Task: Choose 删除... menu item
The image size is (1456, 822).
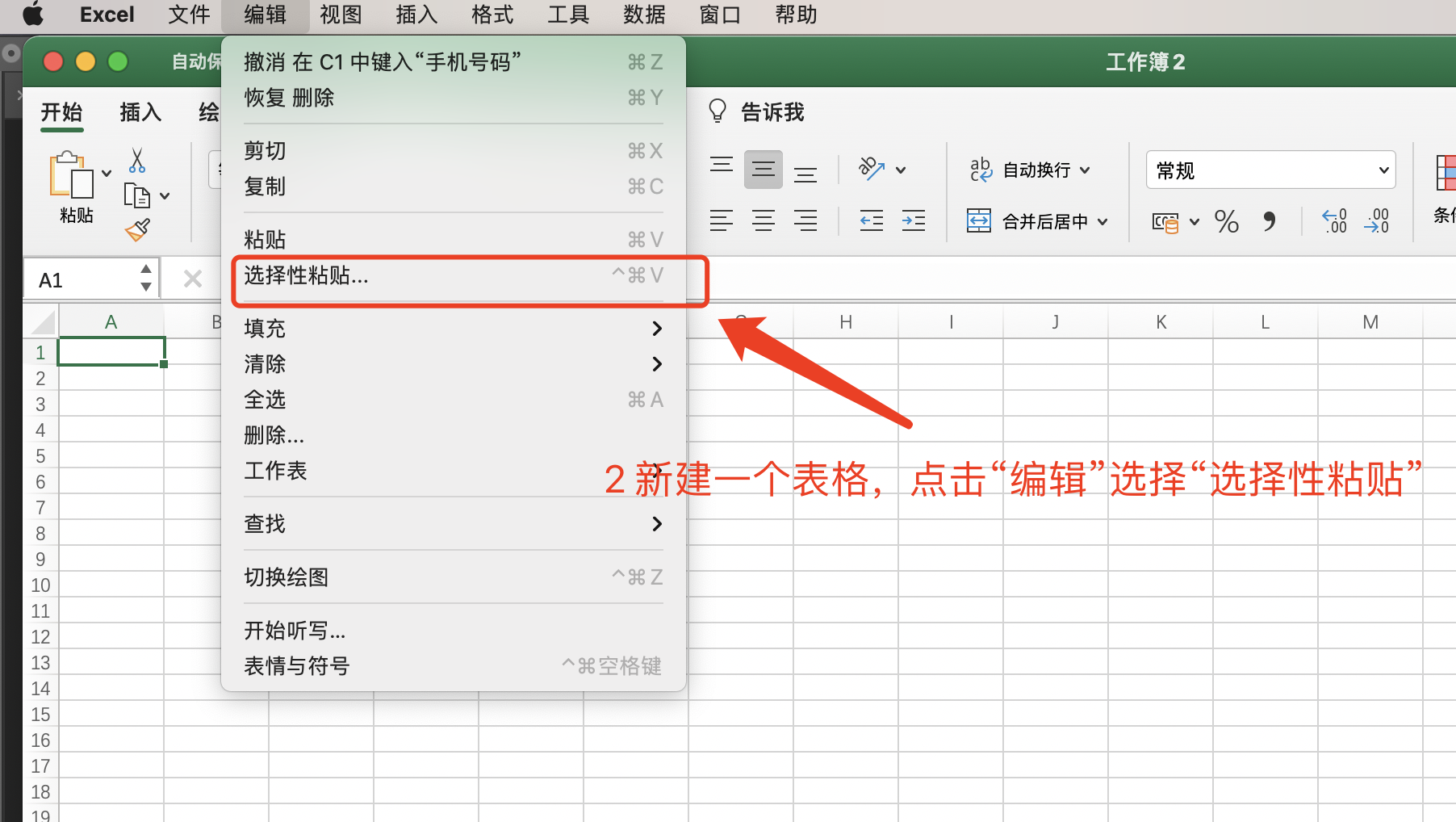Action: coord(454,435)
